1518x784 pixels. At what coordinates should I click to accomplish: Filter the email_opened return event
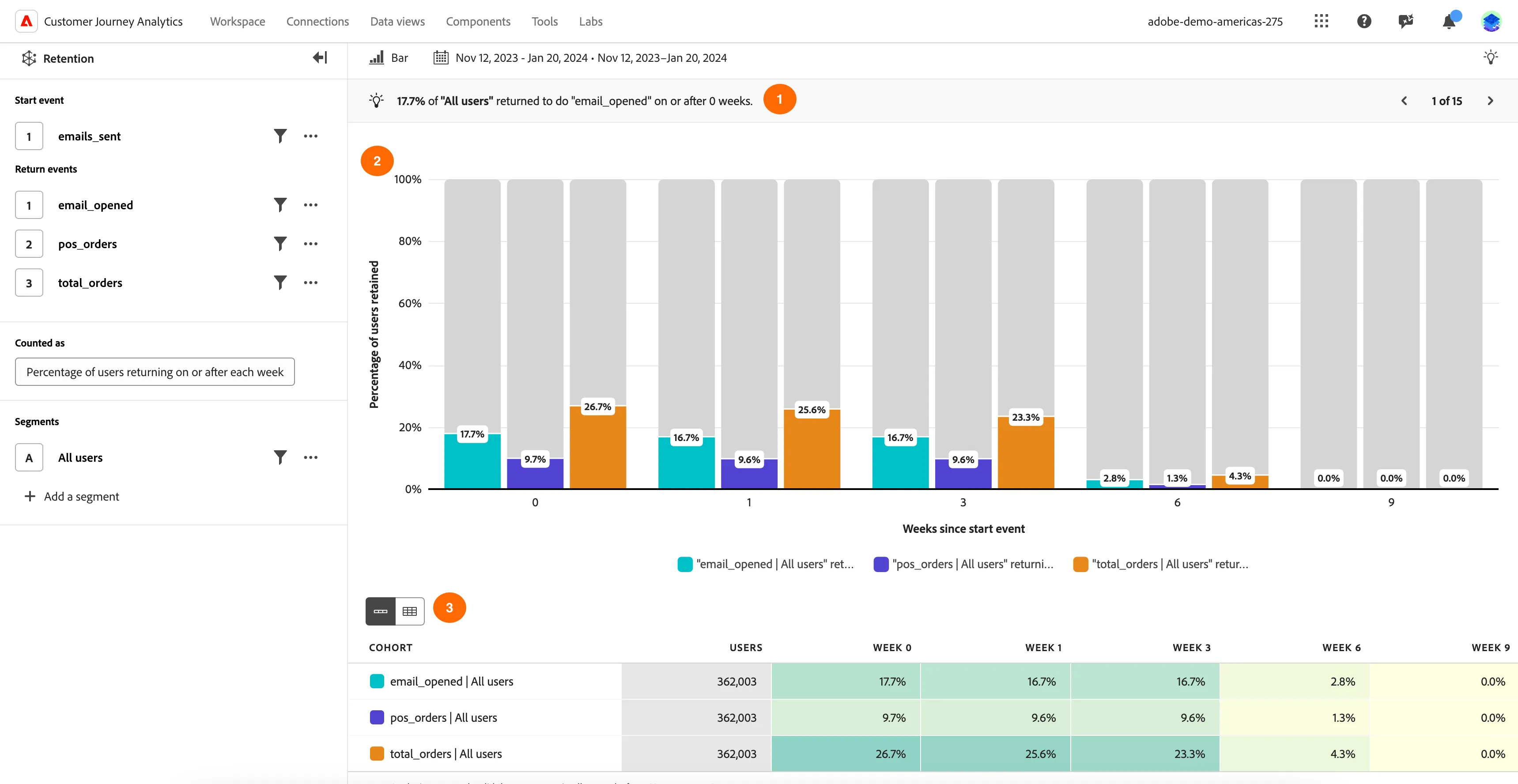[280, 205]
